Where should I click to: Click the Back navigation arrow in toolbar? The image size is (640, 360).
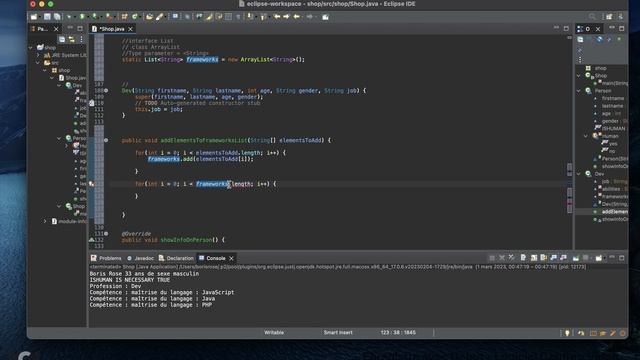click(x=297, y=17)
